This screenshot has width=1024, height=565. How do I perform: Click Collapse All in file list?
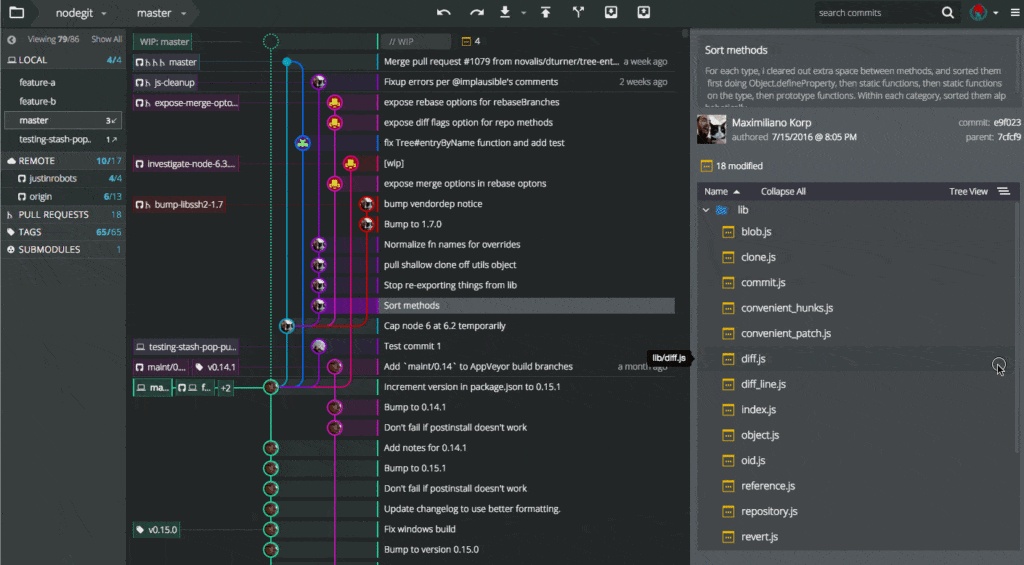click(x=783, y=191)
